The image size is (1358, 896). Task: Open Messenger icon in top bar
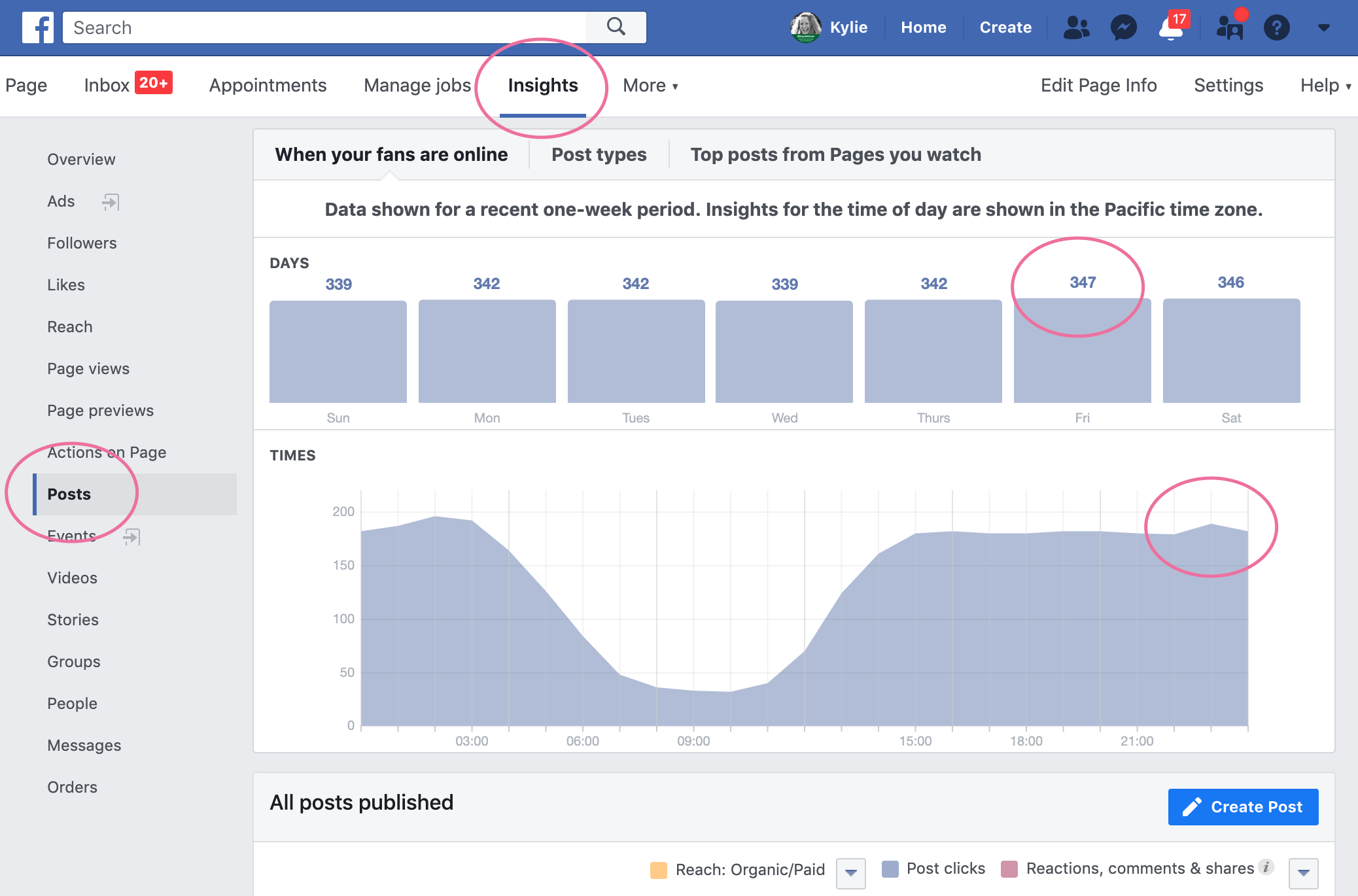pos(1123,27)
